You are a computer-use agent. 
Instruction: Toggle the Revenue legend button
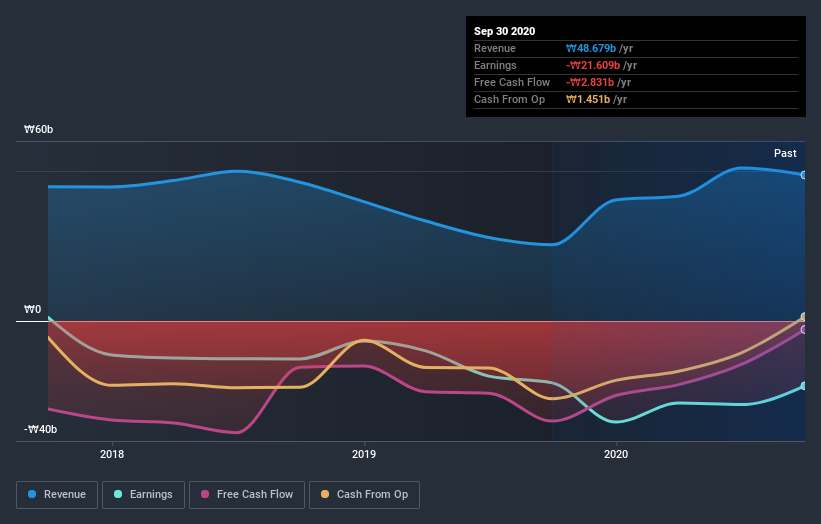click(x=57, y=495)
